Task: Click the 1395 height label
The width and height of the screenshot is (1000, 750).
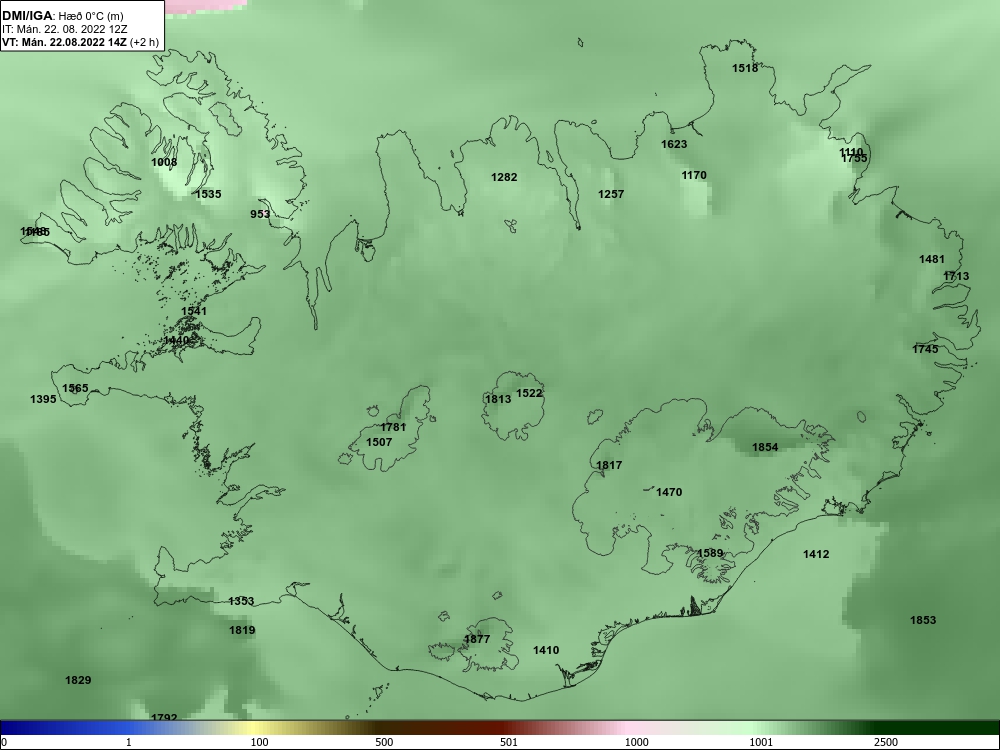Action: (x=43, y=399)
